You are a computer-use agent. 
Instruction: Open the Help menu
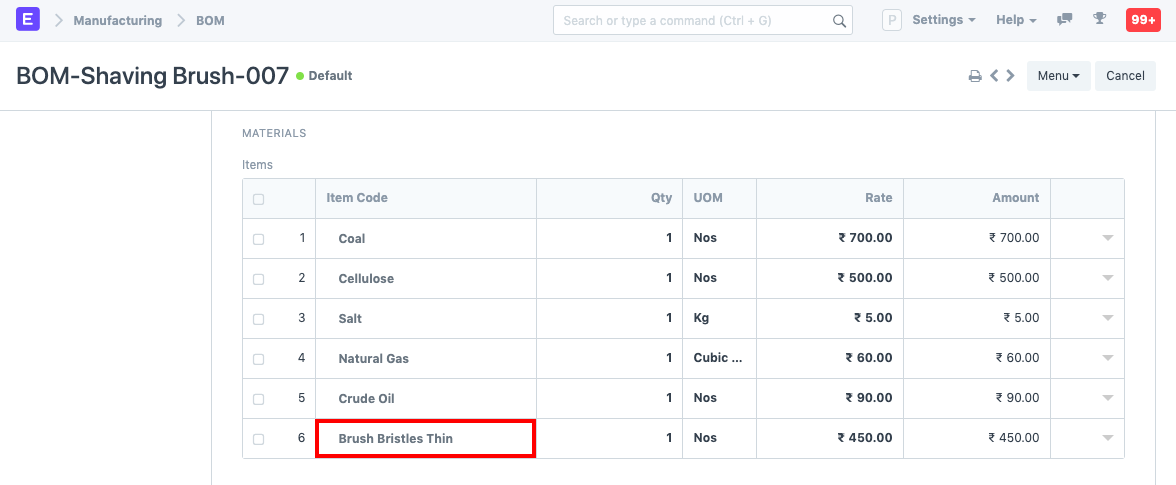pyautogui.click(x=1016, y=20)
